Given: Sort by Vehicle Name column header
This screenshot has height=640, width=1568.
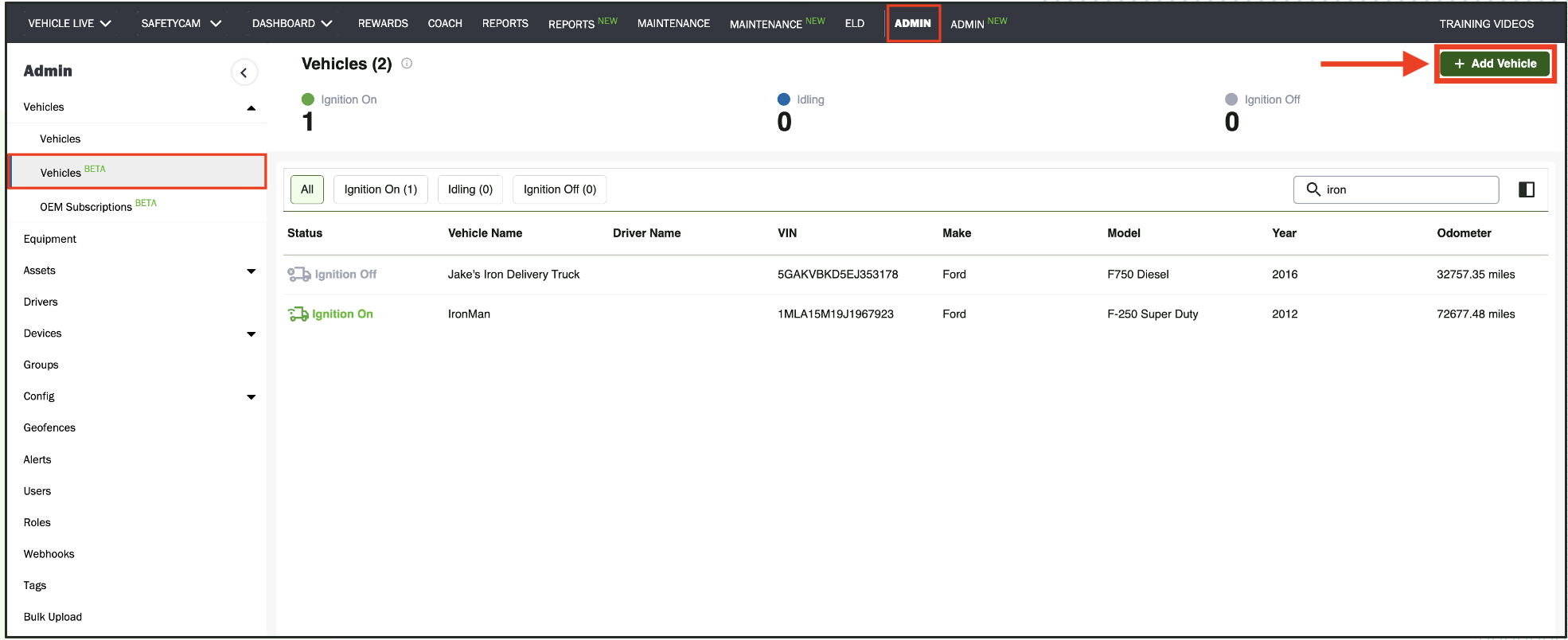Looking at the screenshot, I should [x=485, y=233].
